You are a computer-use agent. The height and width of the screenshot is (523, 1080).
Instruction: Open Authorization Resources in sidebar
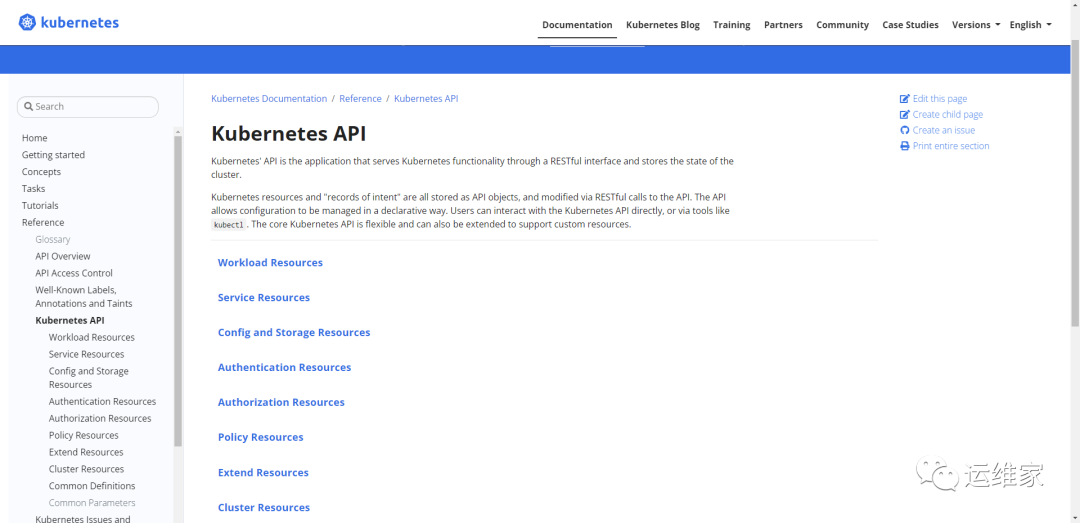100,418
